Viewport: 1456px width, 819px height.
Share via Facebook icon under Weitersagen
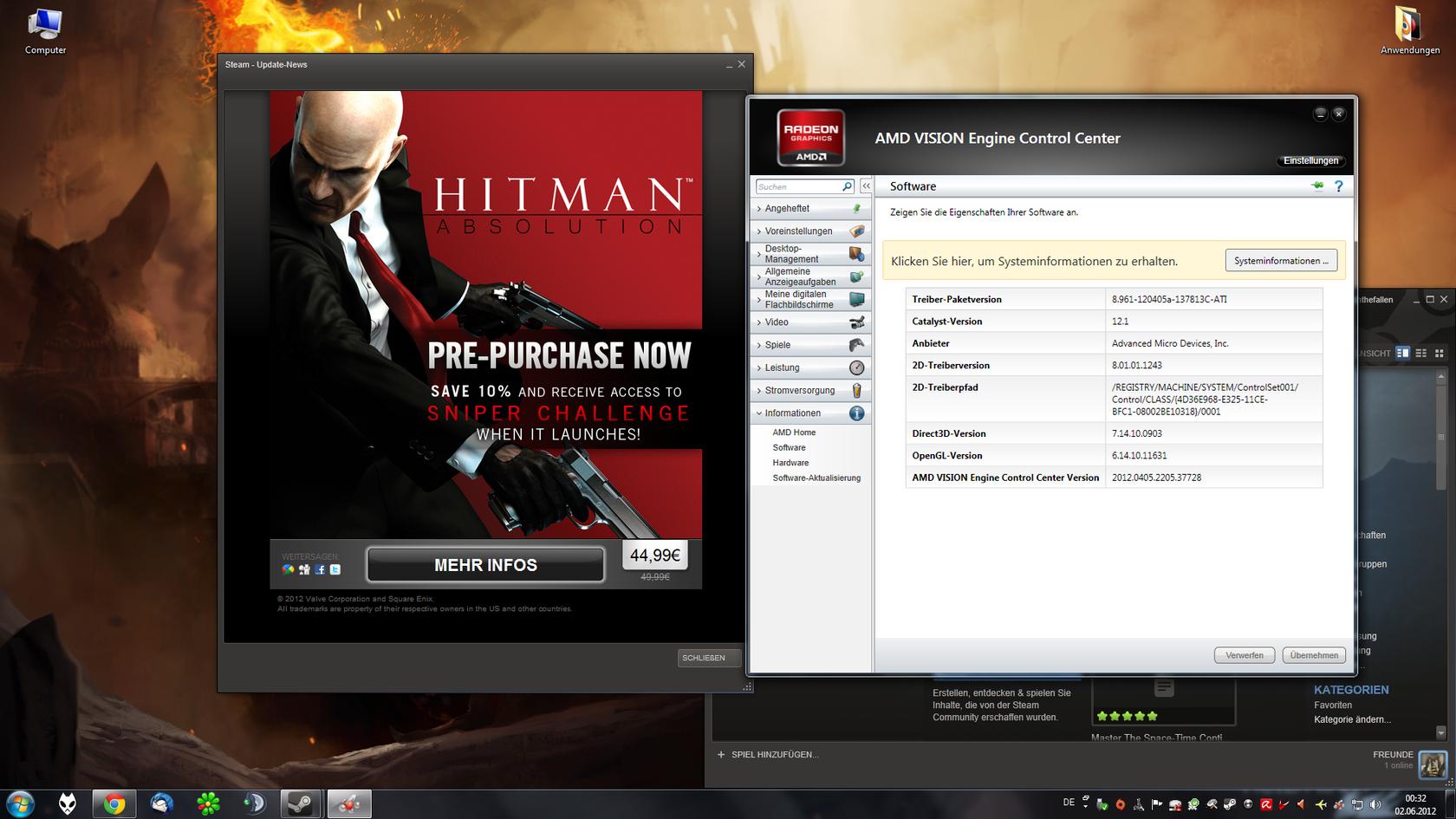[320, 569]
